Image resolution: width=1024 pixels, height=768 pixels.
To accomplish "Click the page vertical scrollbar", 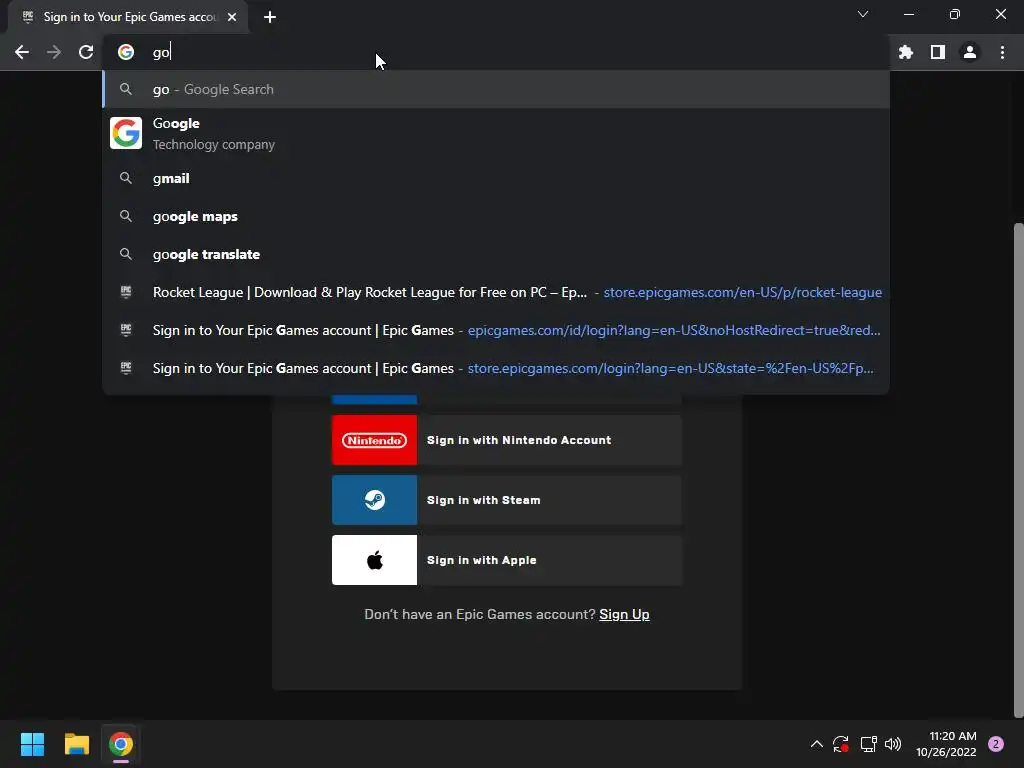I will click(1018, 470).
